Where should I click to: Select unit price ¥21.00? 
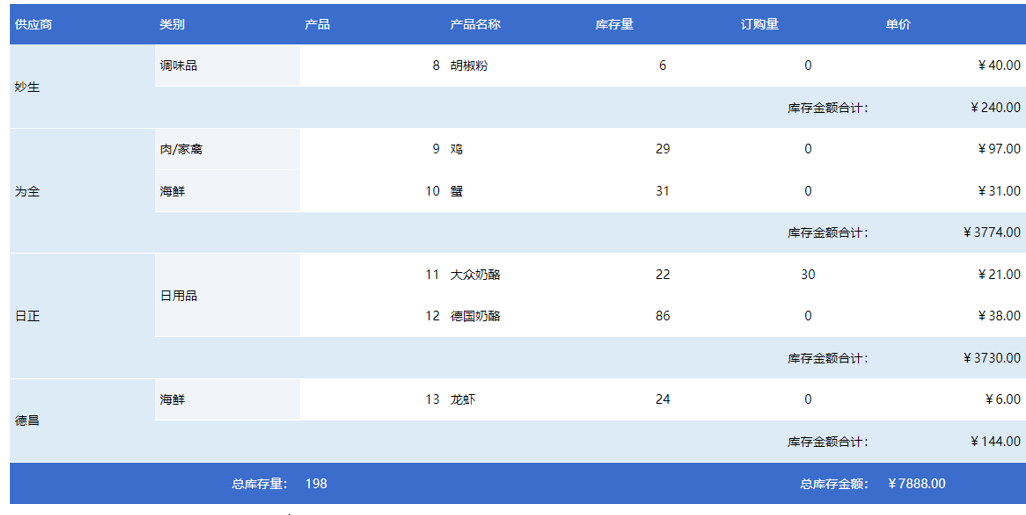999,275
